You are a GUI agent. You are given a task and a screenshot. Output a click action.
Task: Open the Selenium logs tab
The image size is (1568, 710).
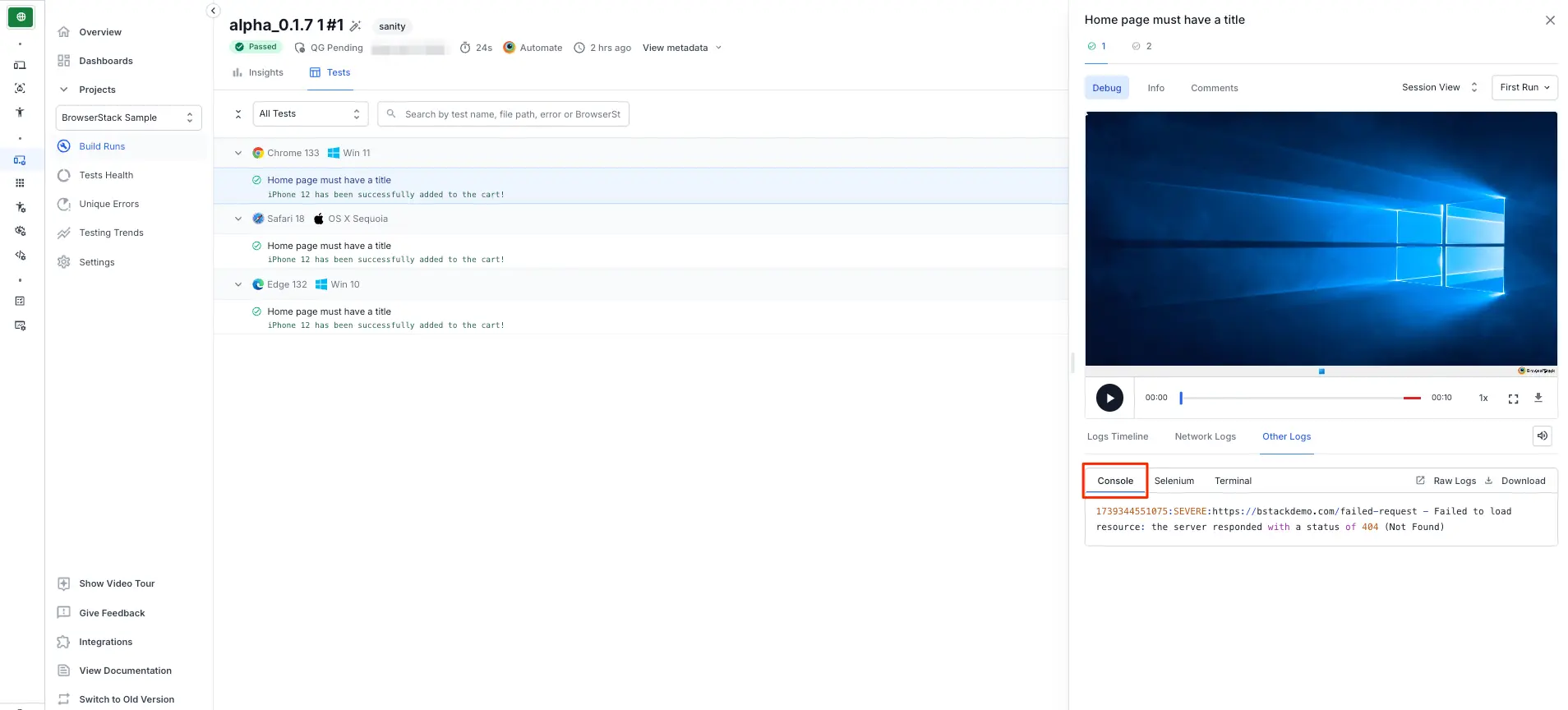1174,481
